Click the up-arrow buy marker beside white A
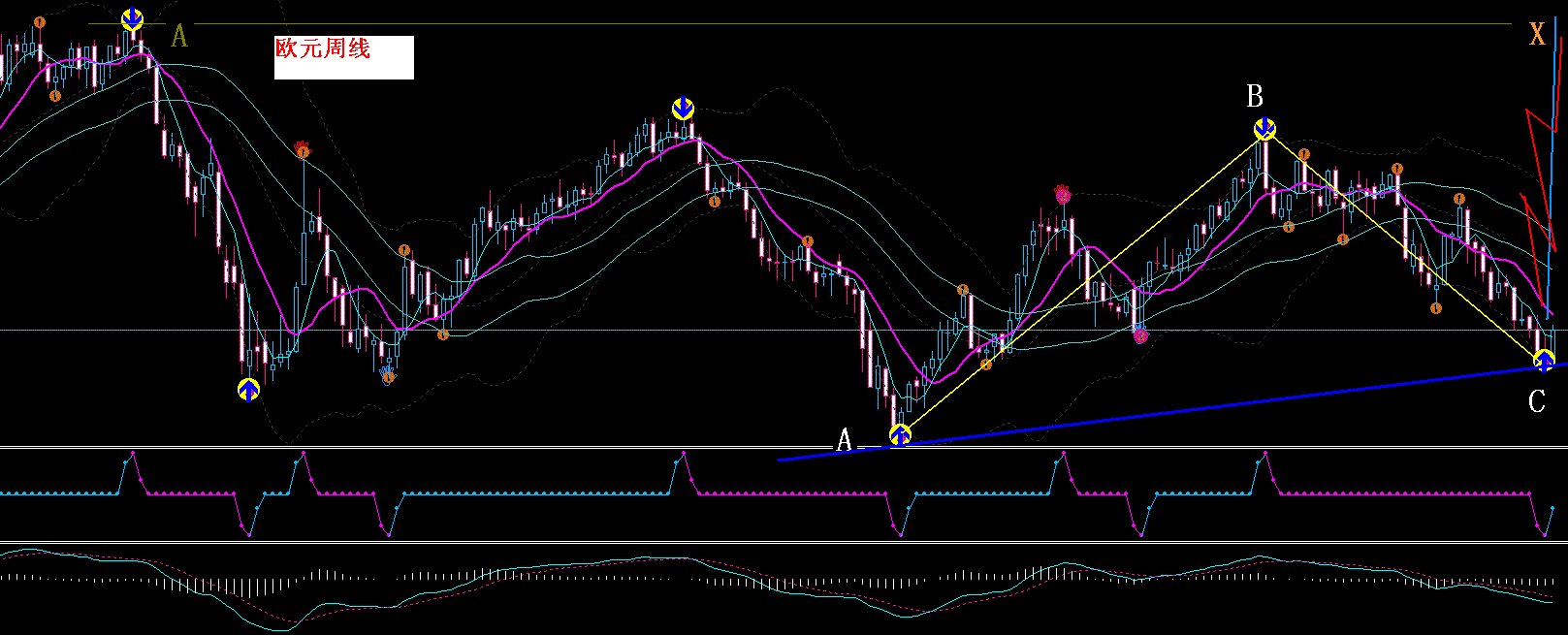Viewport: 1568px width, 635px height. [901, 435]
